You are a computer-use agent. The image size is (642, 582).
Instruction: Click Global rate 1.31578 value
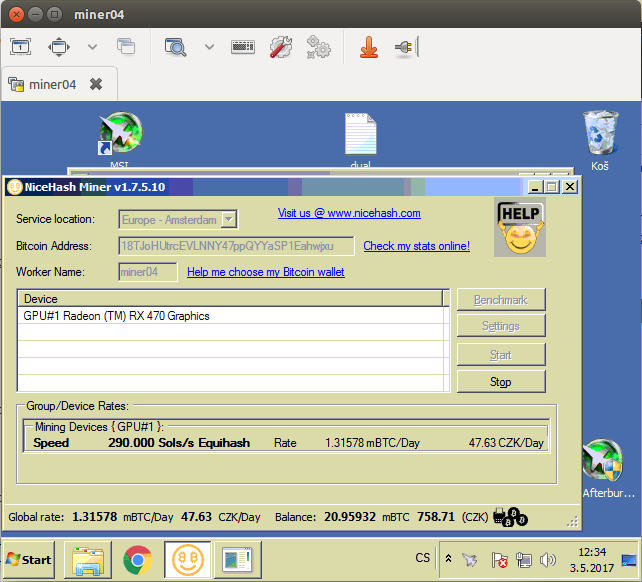pyautogui.click(x=95, y=517)
